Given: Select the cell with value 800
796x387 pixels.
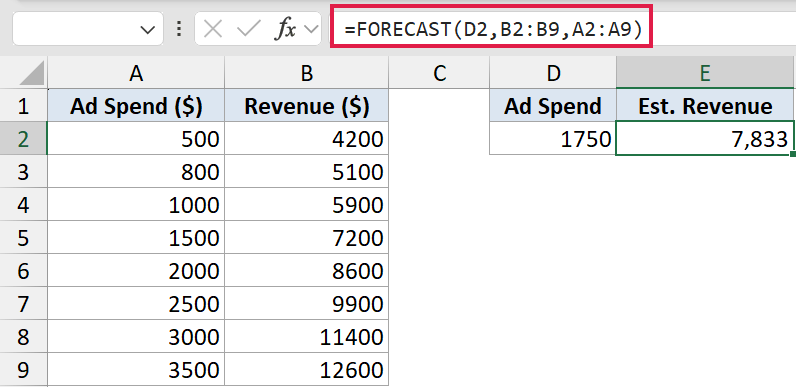Looking at the screenshot, I should 136,172.
